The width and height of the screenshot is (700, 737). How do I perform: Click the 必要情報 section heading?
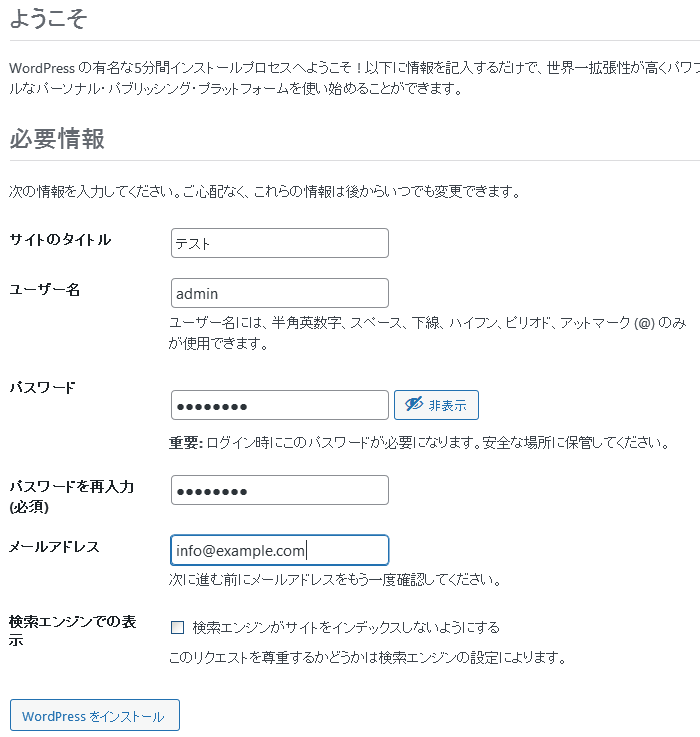tap(57, 139)
